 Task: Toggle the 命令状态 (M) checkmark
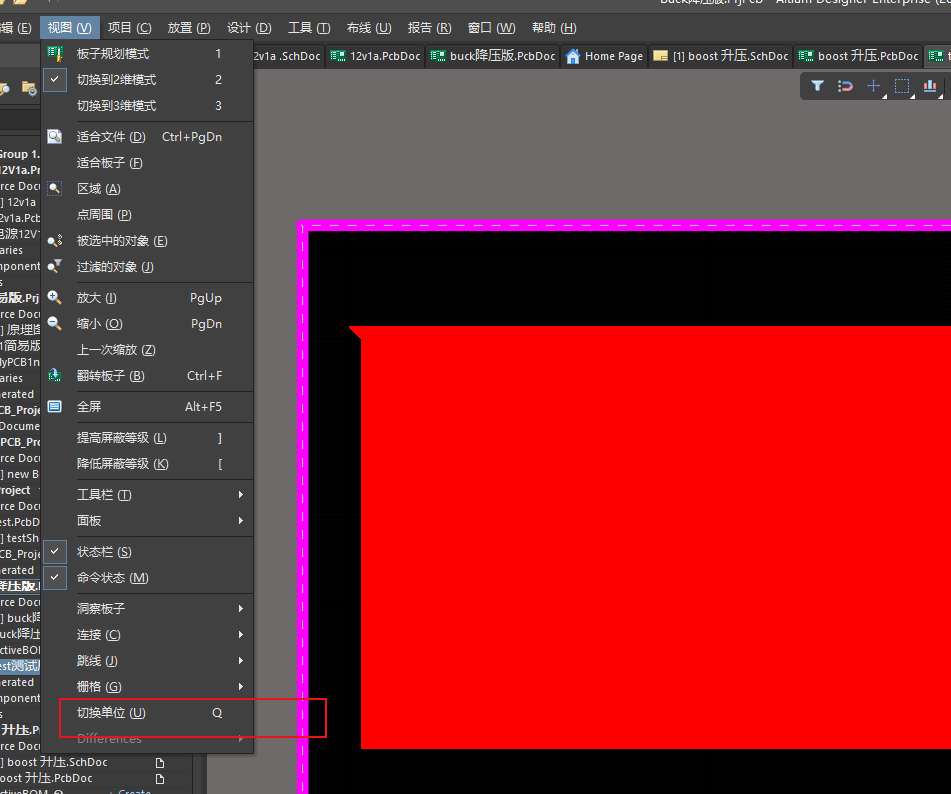[x=55, y=577]
